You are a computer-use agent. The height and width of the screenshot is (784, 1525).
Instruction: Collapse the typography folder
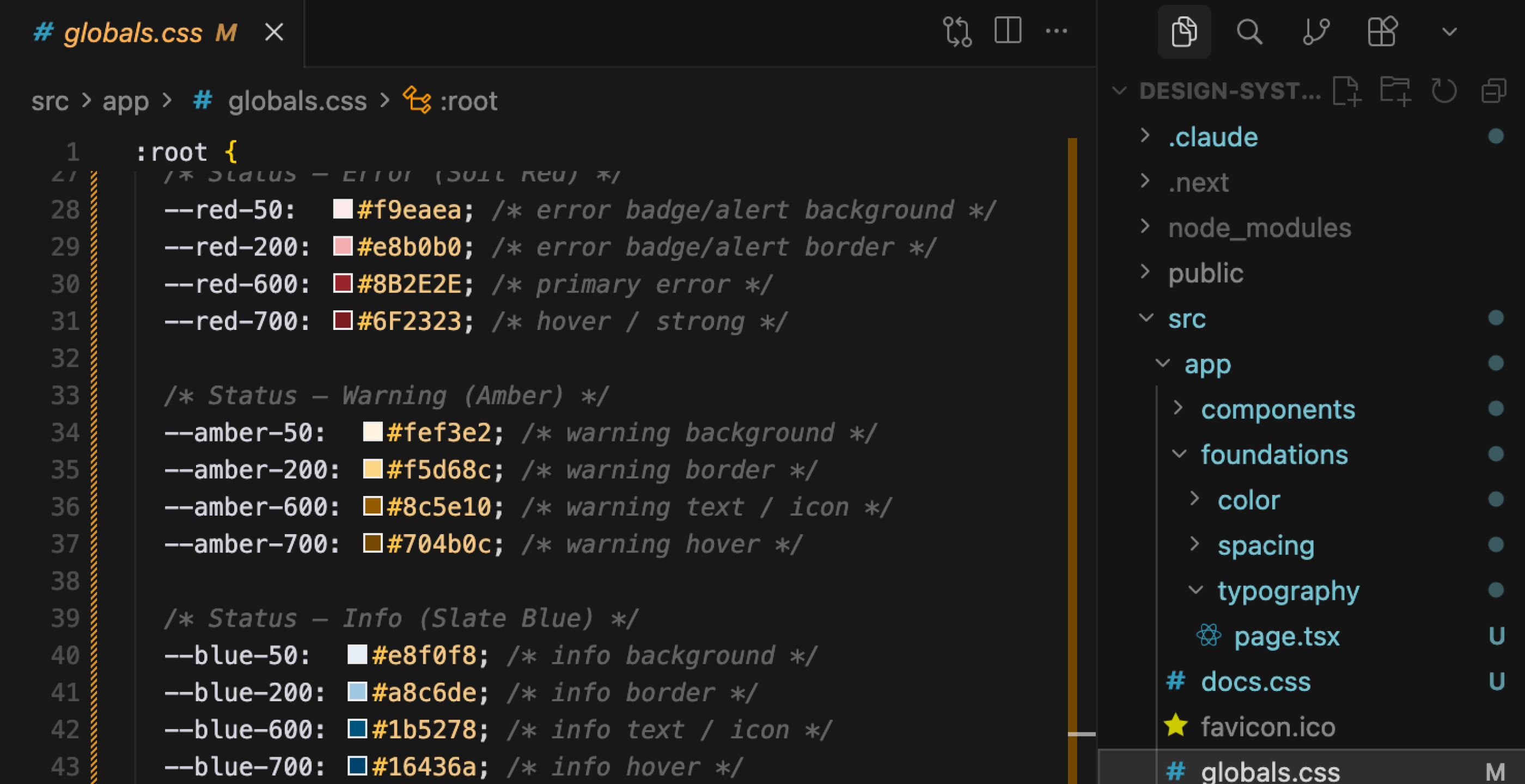1311,591
